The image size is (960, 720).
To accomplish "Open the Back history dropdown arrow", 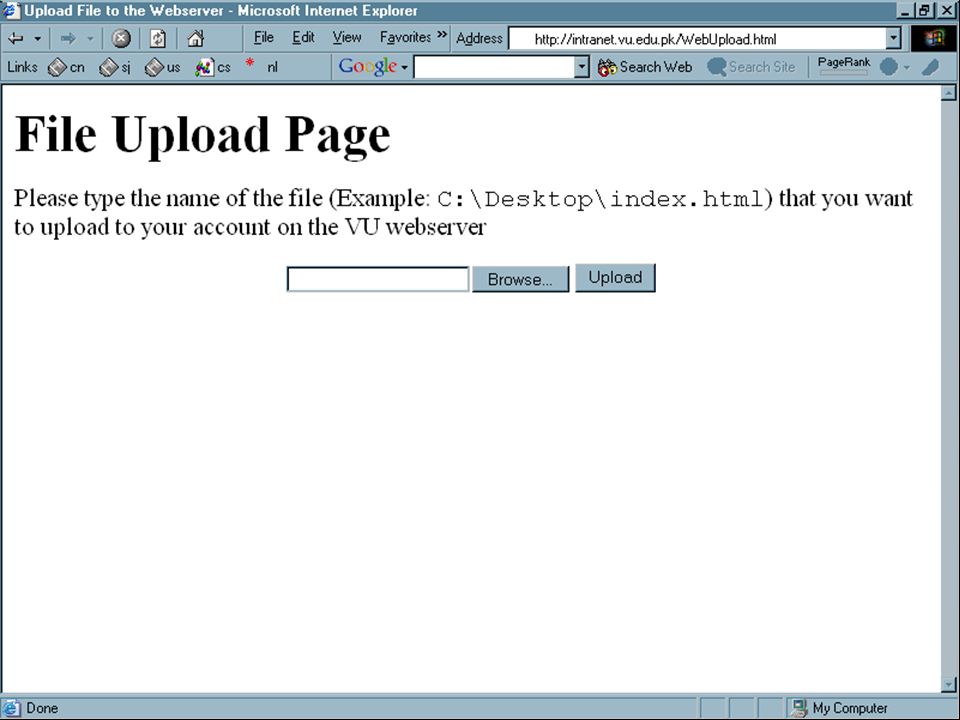I will click(x=37, y=39).
